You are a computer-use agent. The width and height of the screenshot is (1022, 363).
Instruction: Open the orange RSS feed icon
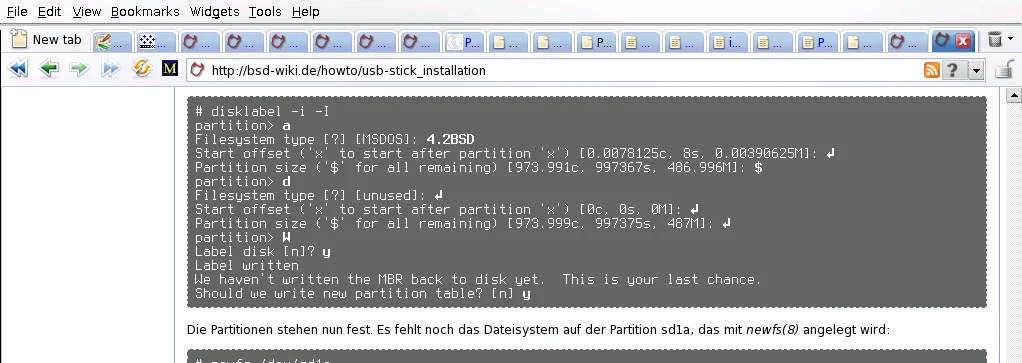tap(931, 70)
